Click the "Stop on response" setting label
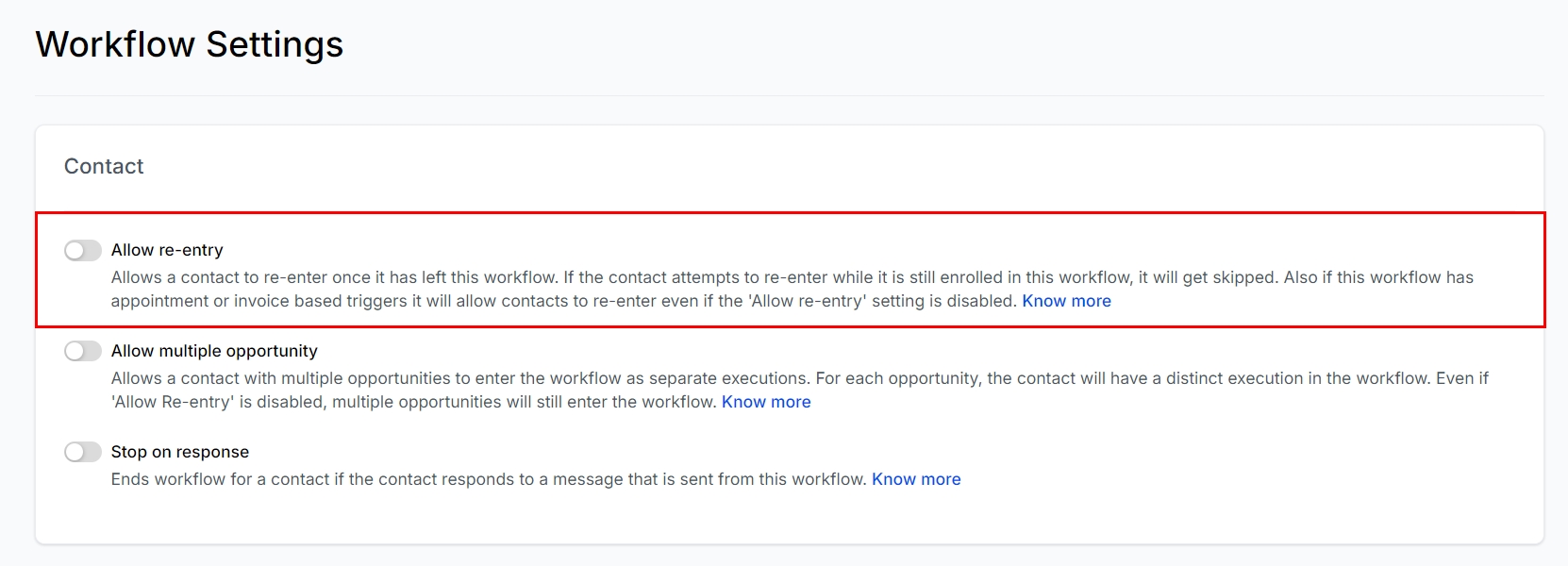 (180, 452)
